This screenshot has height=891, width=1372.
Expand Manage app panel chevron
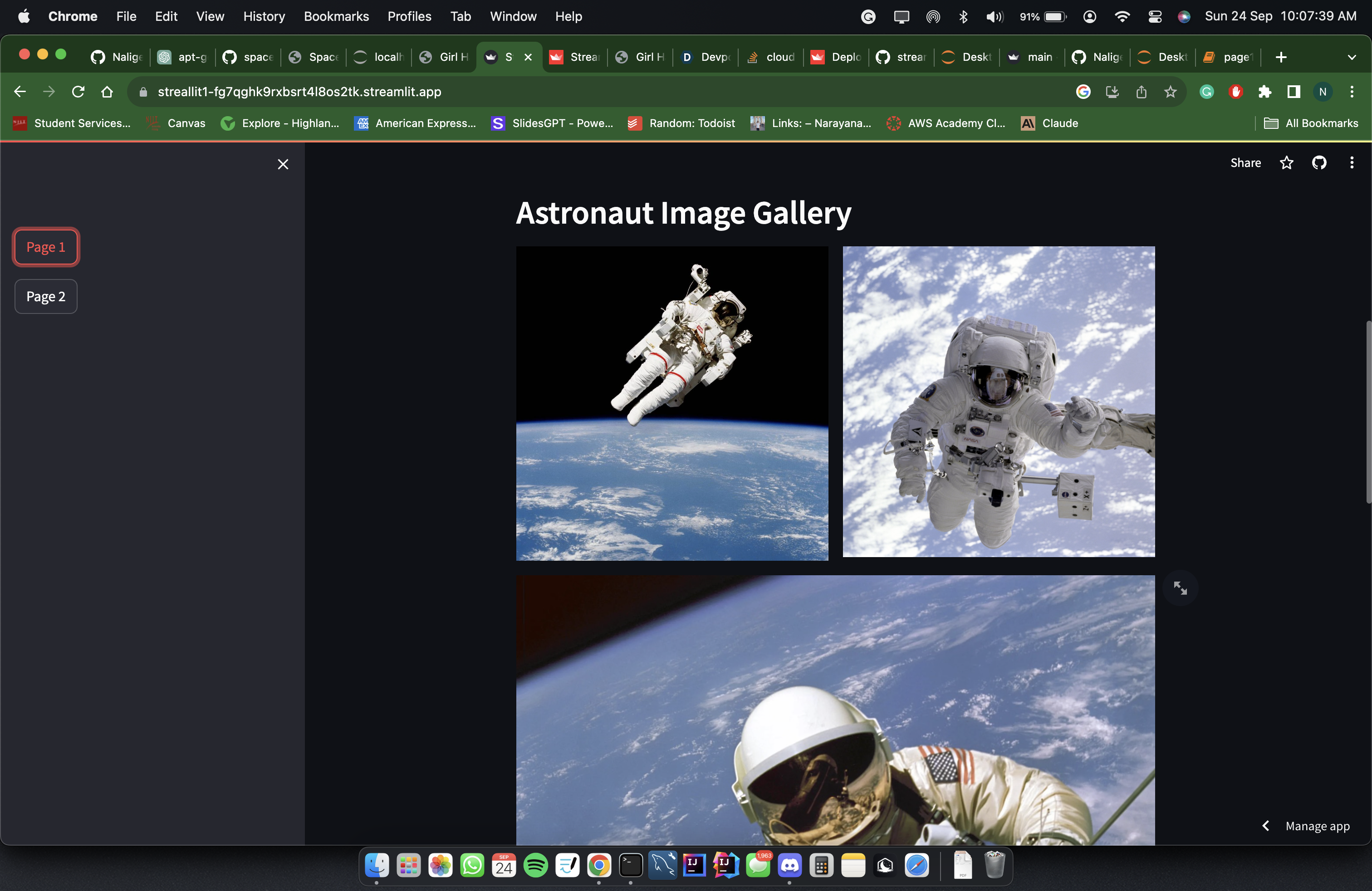point(1266,826)
